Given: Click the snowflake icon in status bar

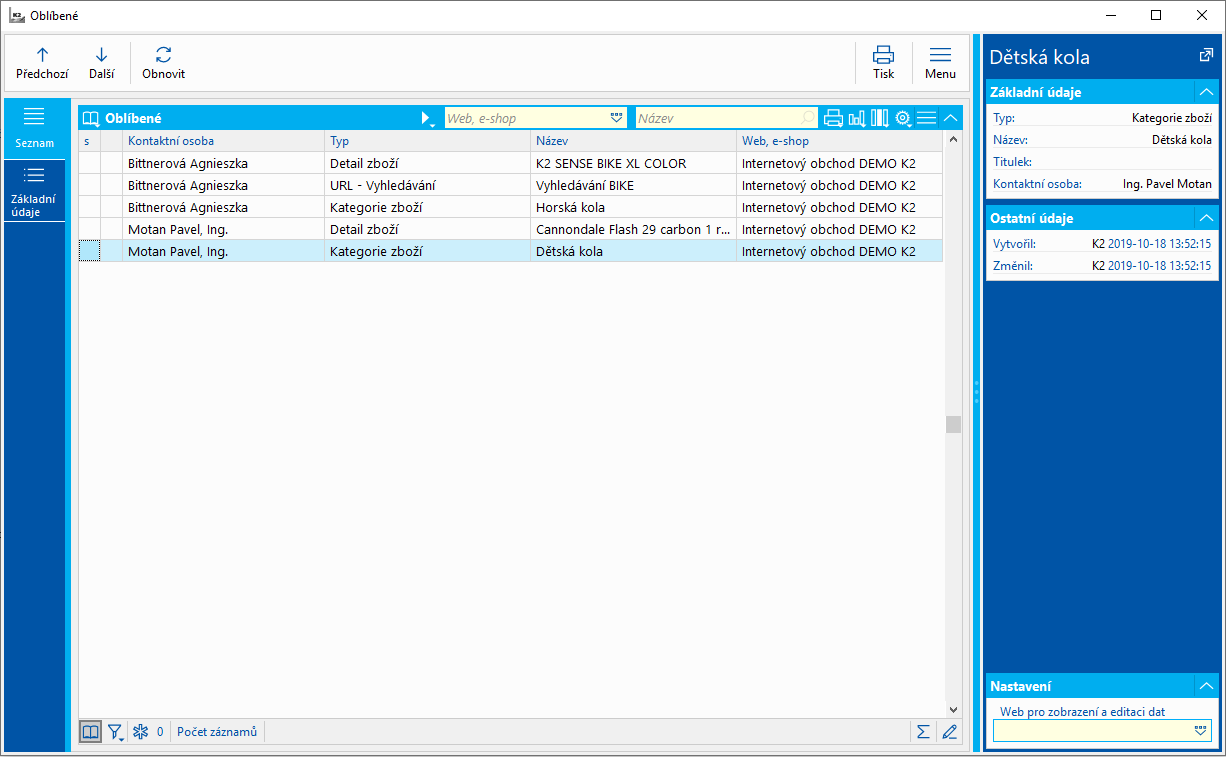Looking at the screenshot, I should [x=140, y=732].
